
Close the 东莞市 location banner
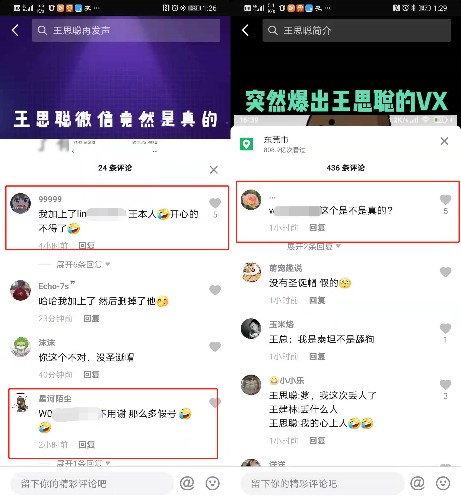coord(444,141)
